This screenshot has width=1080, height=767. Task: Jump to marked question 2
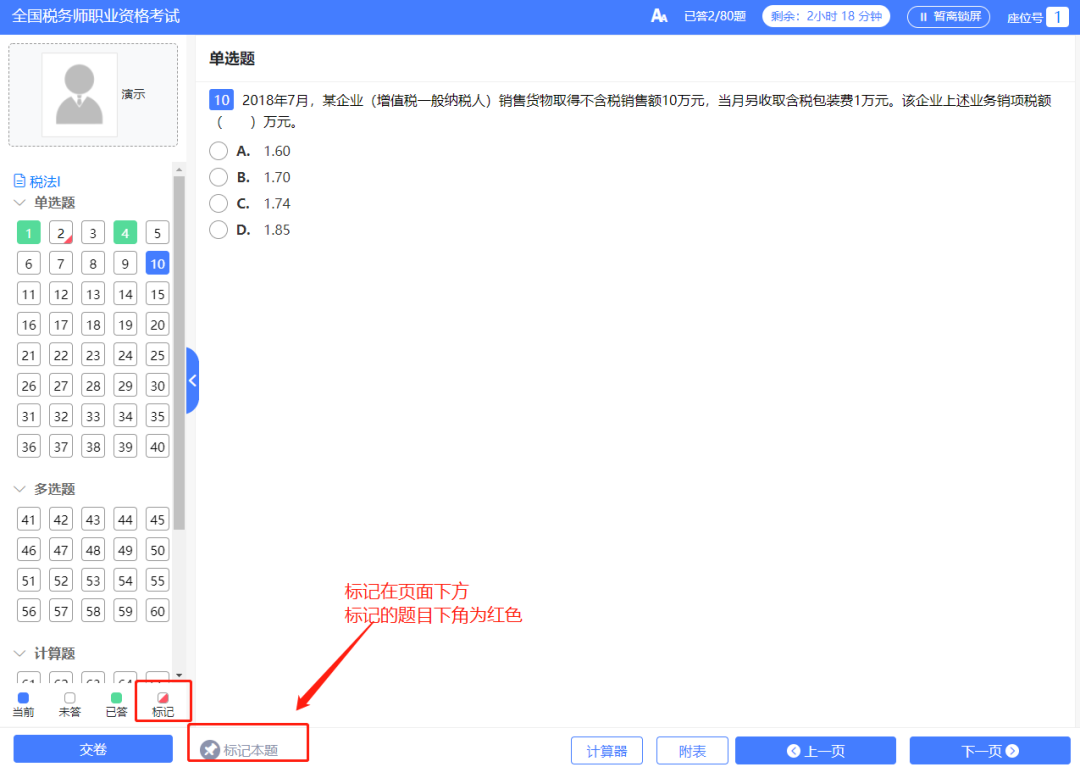click(61, 233)
